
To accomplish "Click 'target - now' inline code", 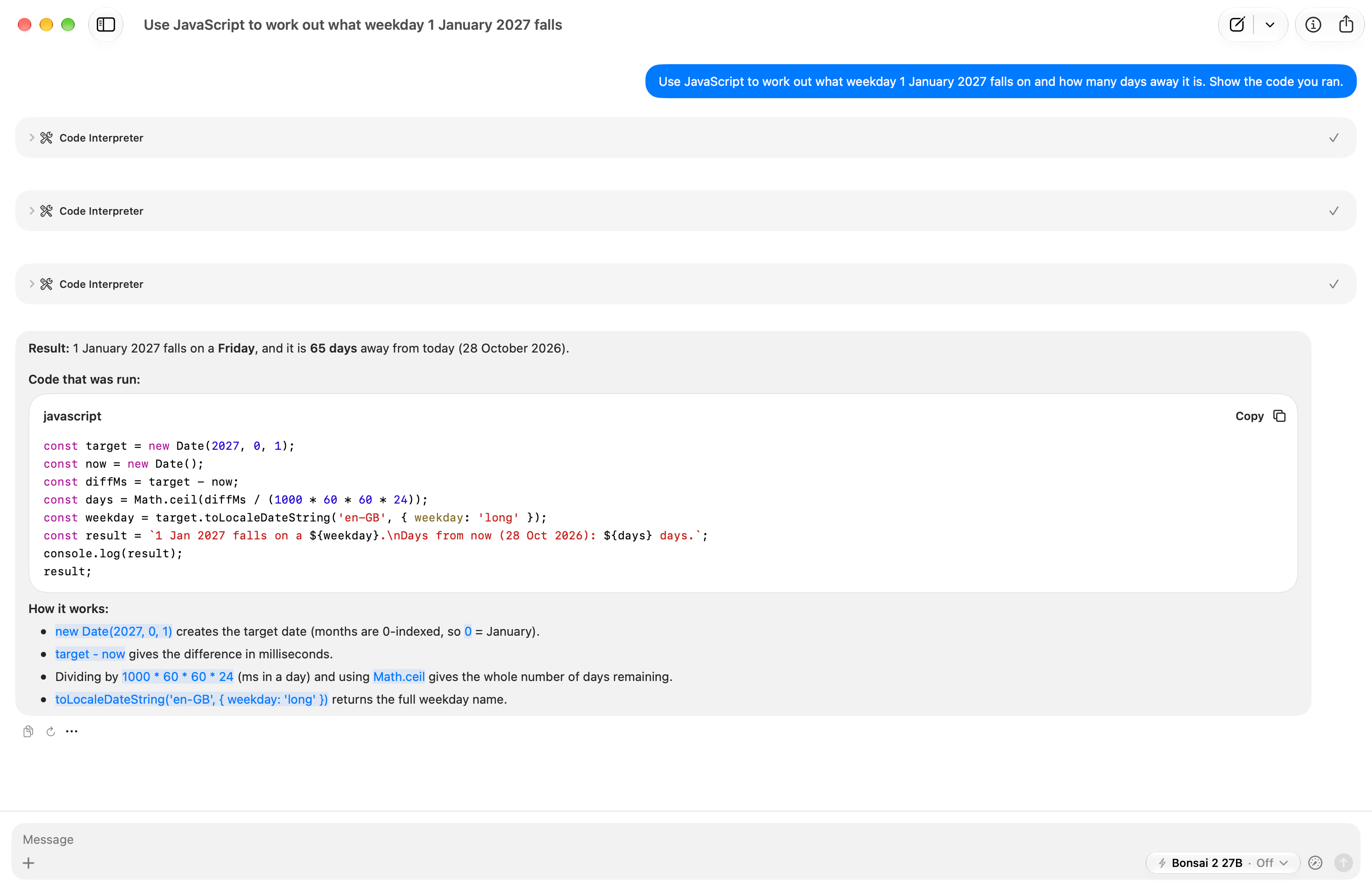I will (x=90, y=654).
